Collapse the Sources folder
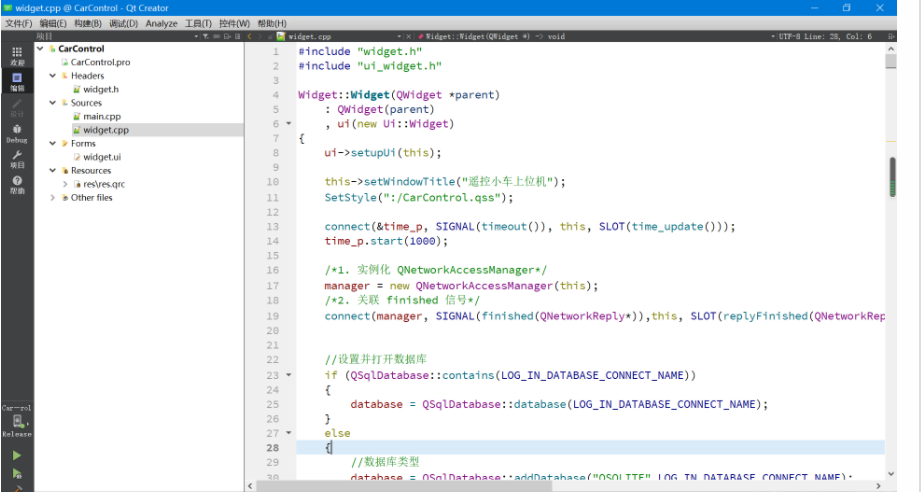This screenshot has height=492, width=921. click(52, 103)
